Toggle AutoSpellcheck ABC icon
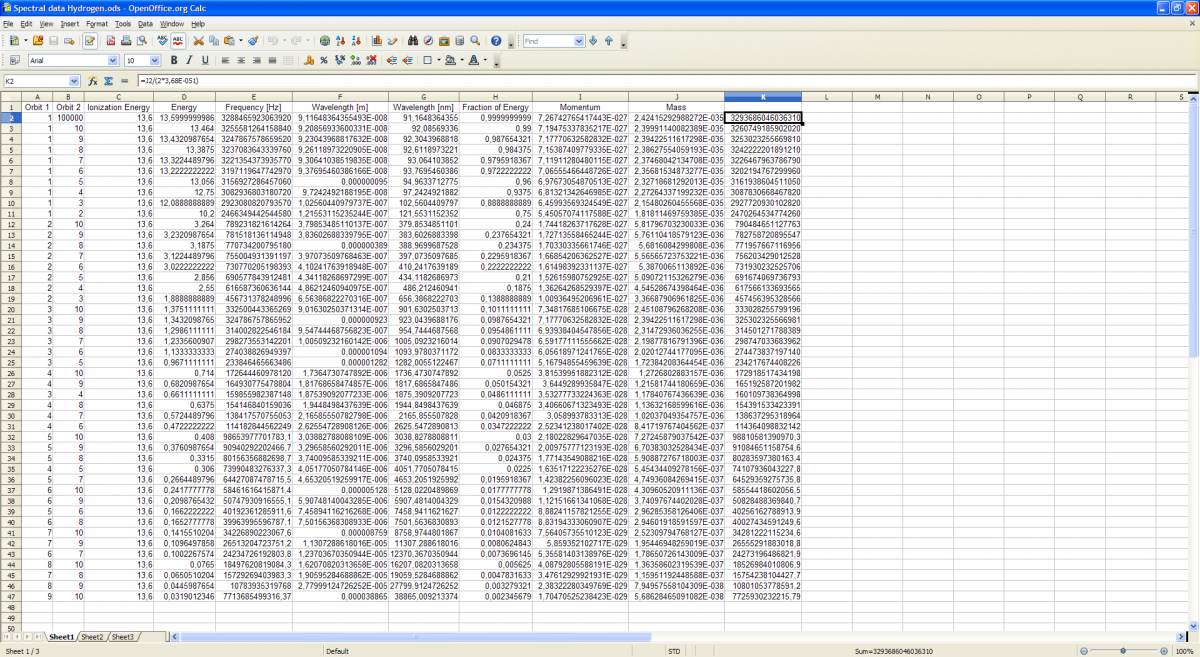 coord(178,41)
